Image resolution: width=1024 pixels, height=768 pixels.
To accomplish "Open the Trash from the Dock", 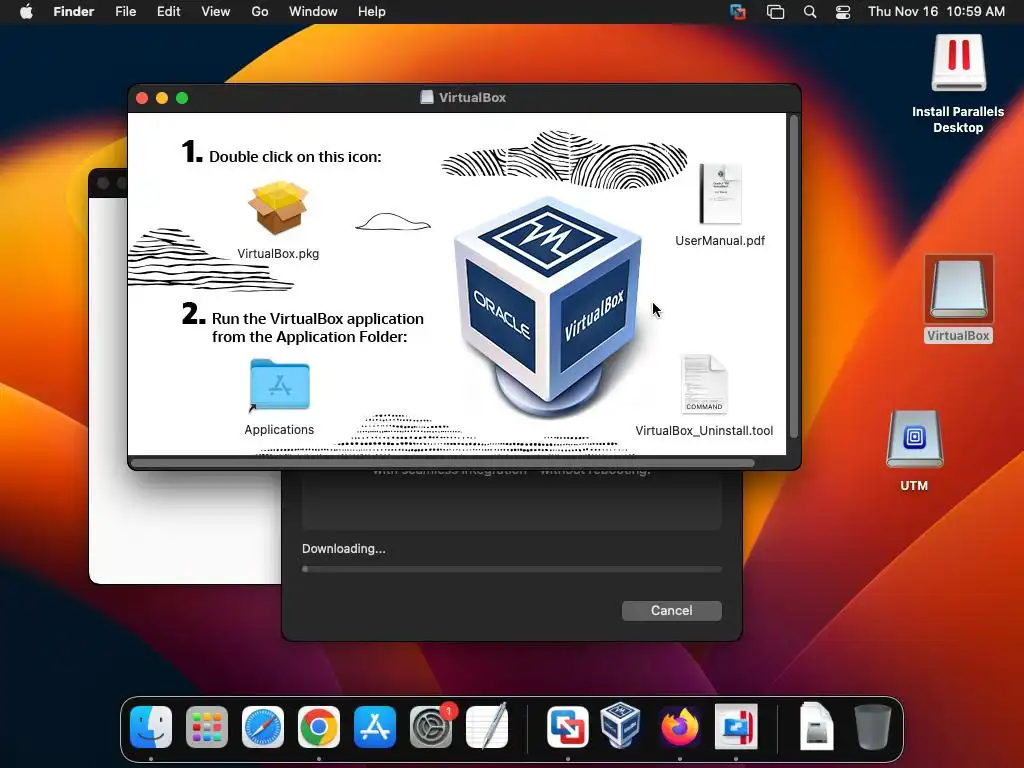I will point(872,727).
